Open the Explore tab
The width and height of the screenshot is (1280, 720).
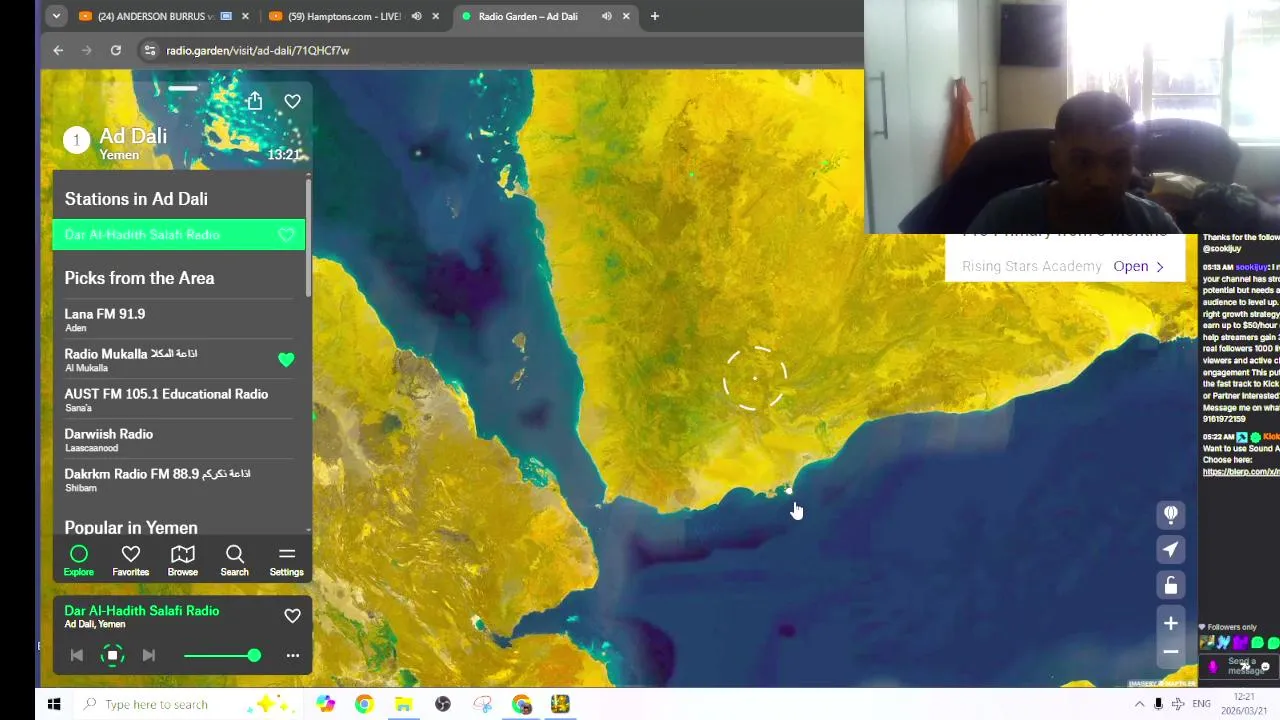click(79, 561)
